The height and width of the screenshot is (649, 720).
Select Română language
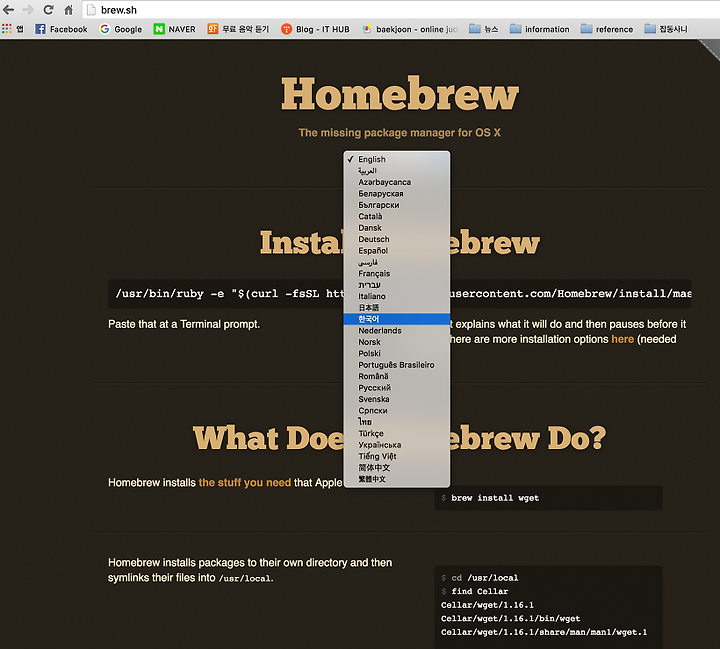pyautogui.click(x=397, y=376)
